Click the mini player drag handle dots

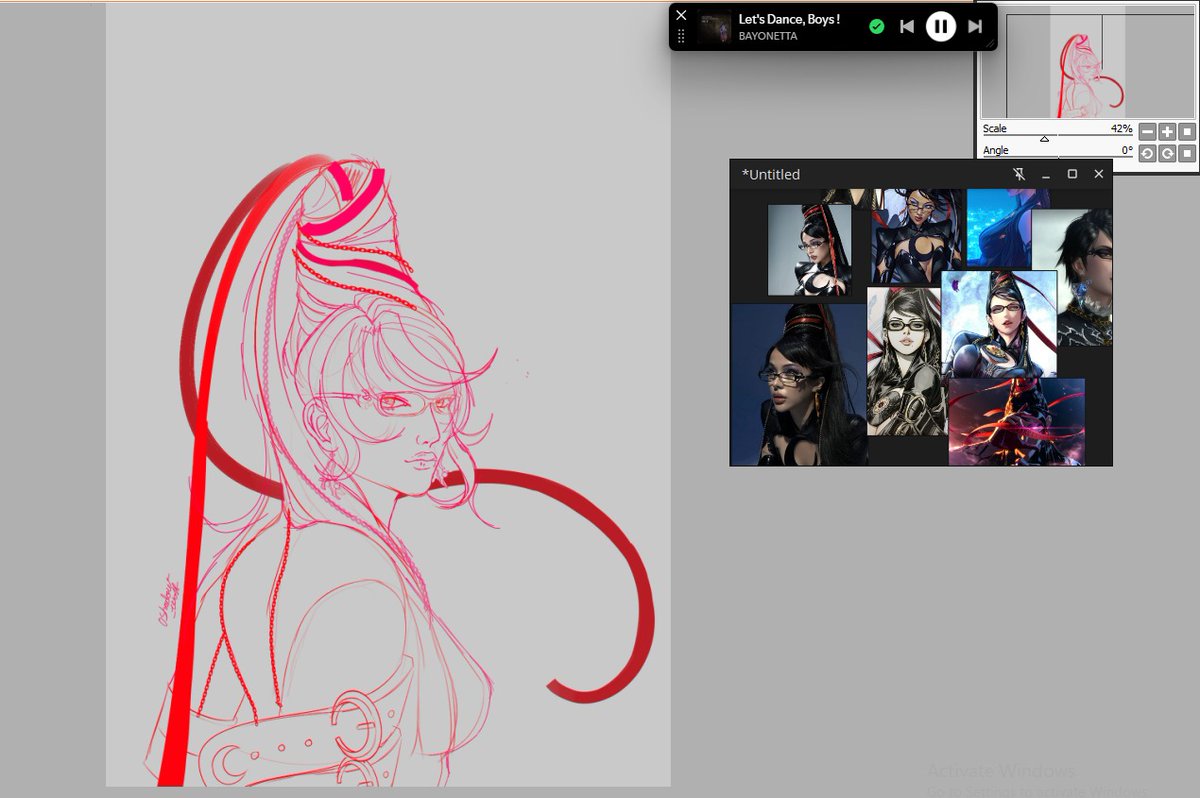pos(681,36)
